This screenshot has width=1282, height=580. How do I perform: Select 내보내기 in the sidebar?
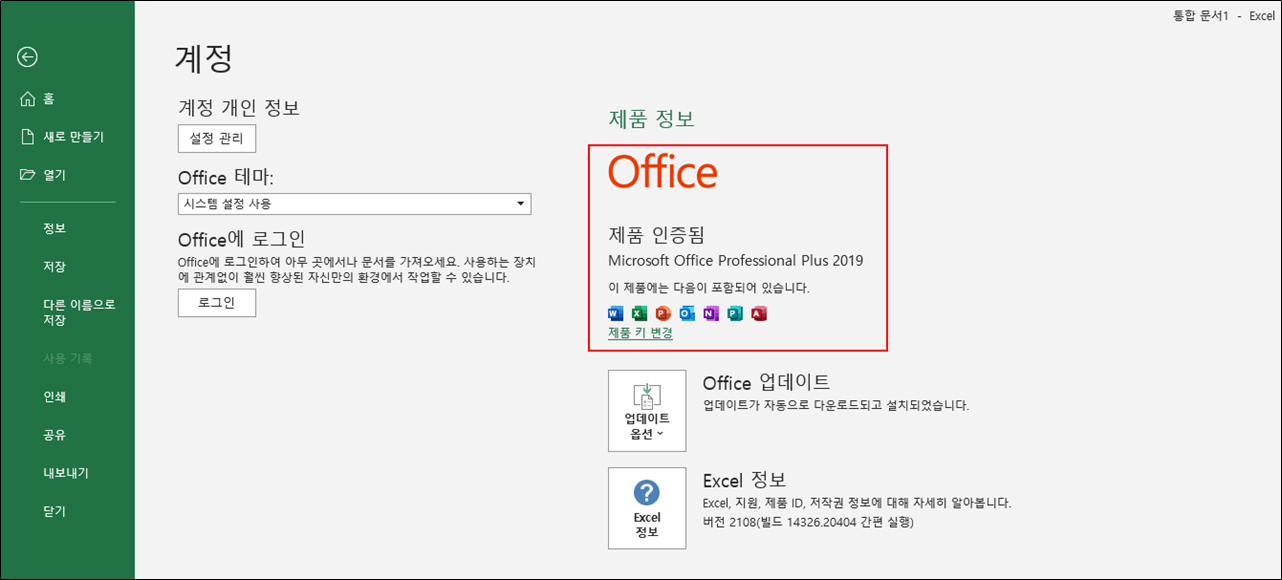(67, 472)
